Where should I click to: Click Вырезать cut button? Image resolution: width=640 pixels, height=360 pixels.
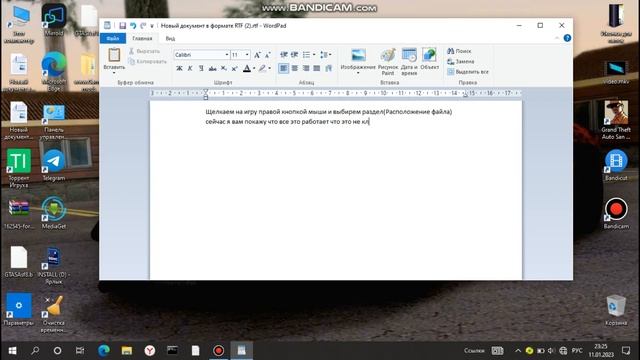coord(144,51)
